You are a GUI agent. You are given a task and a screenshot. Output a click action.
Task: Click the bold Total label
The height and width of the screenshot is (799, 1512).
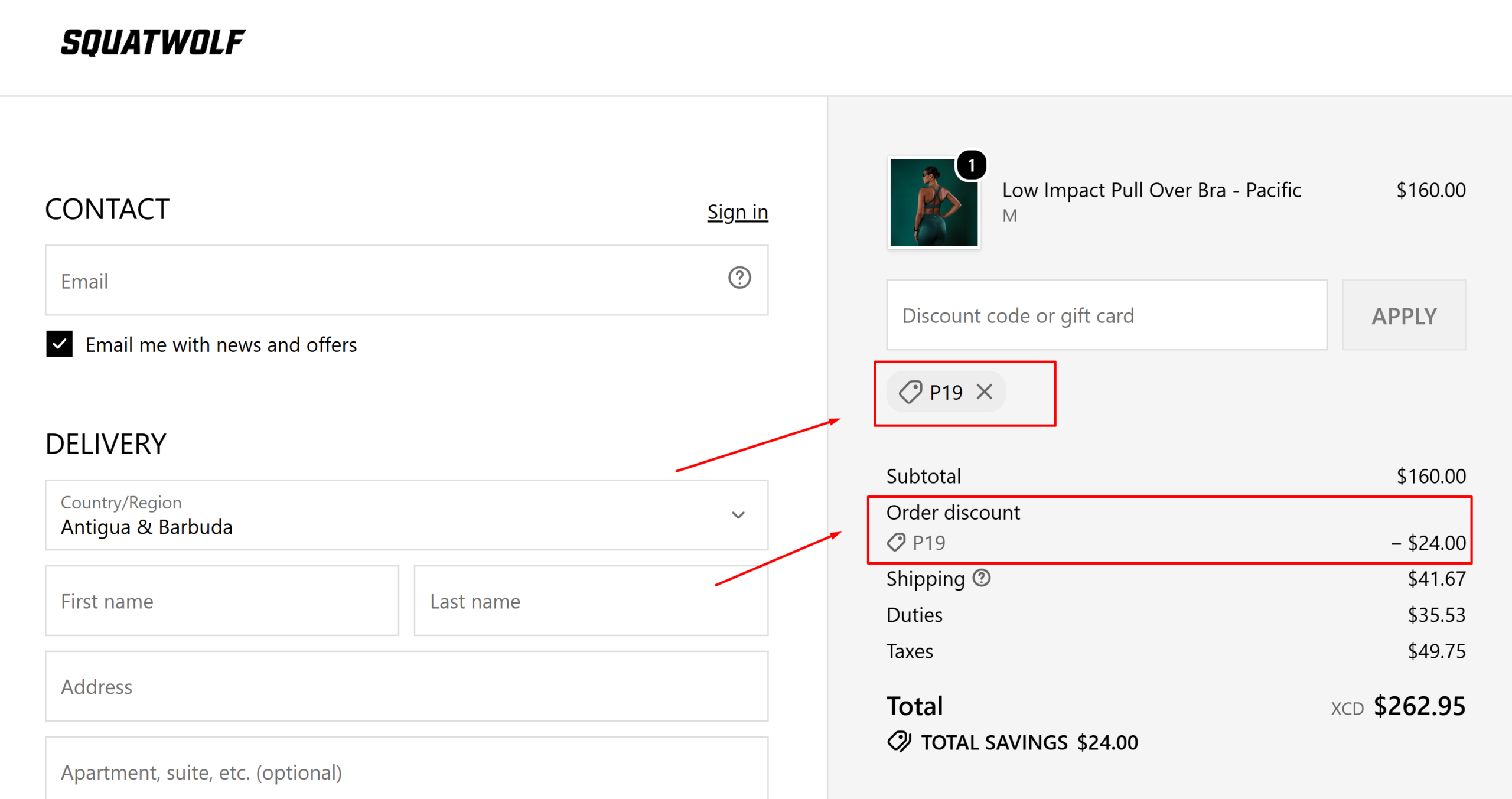(x=914, y=706)
